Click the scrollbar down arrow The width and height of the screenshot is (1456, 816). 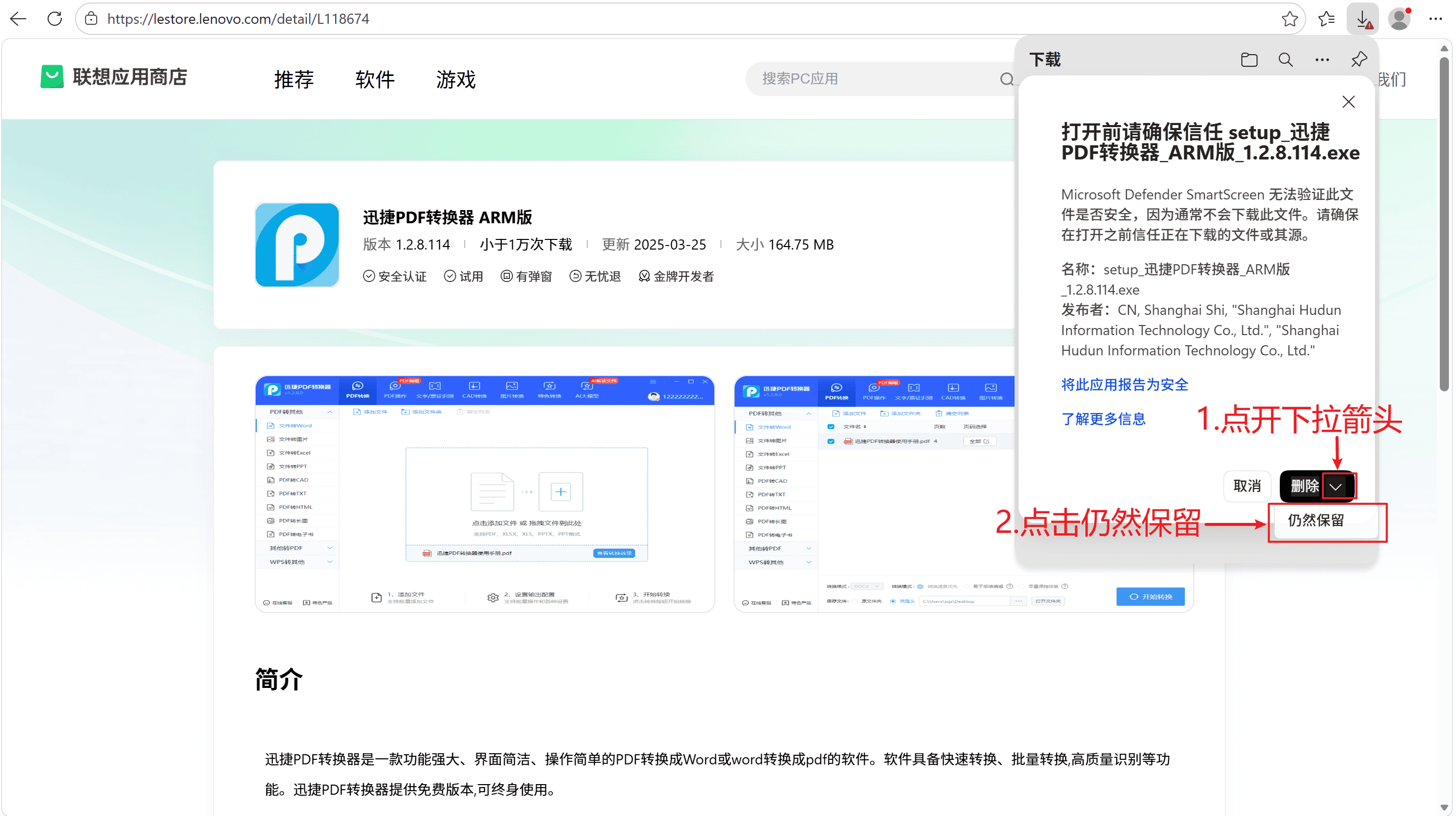point(1445,807)
